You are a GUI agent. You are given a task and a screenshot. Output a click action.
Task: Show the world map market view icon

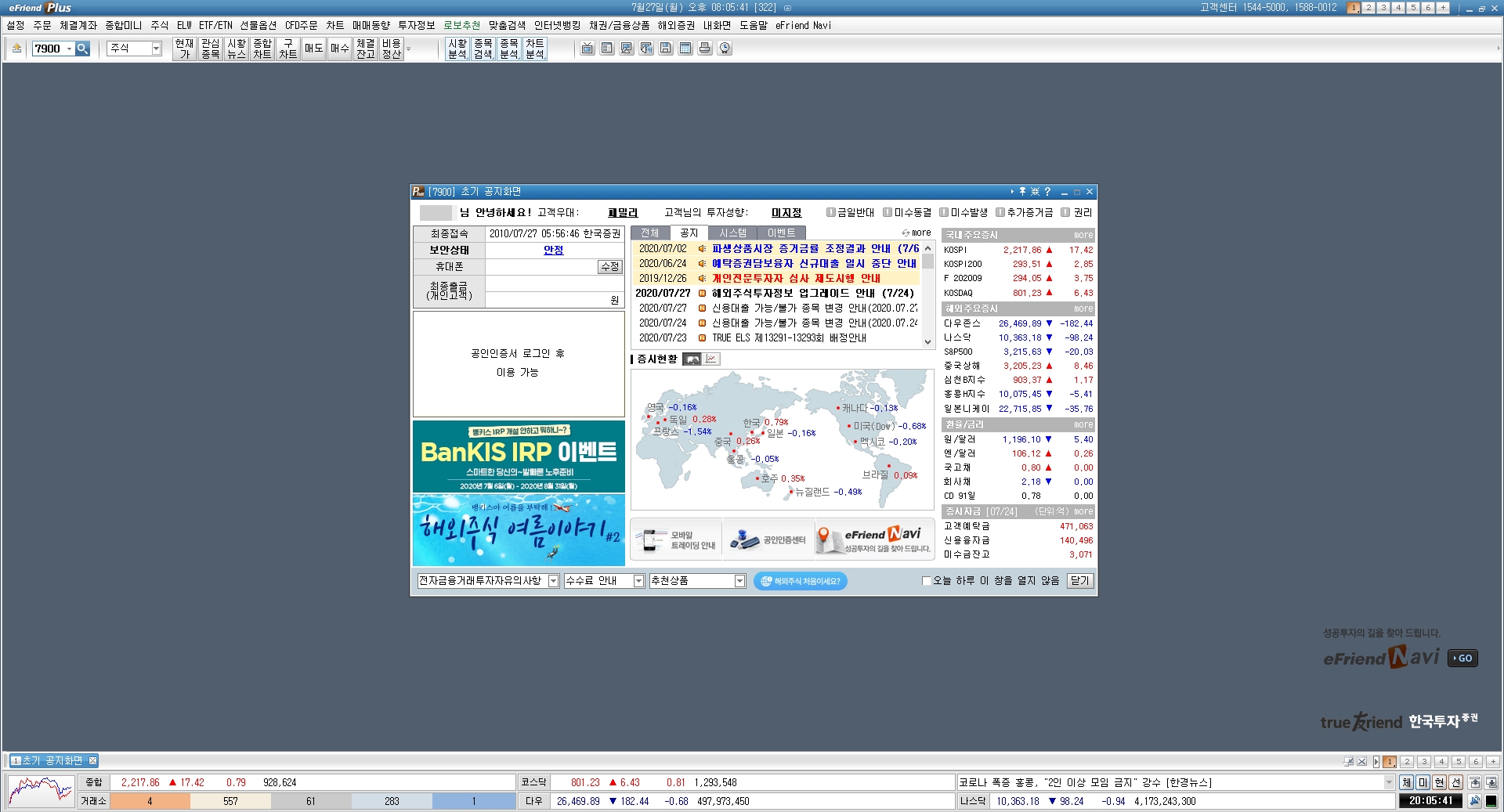[692, 359]
